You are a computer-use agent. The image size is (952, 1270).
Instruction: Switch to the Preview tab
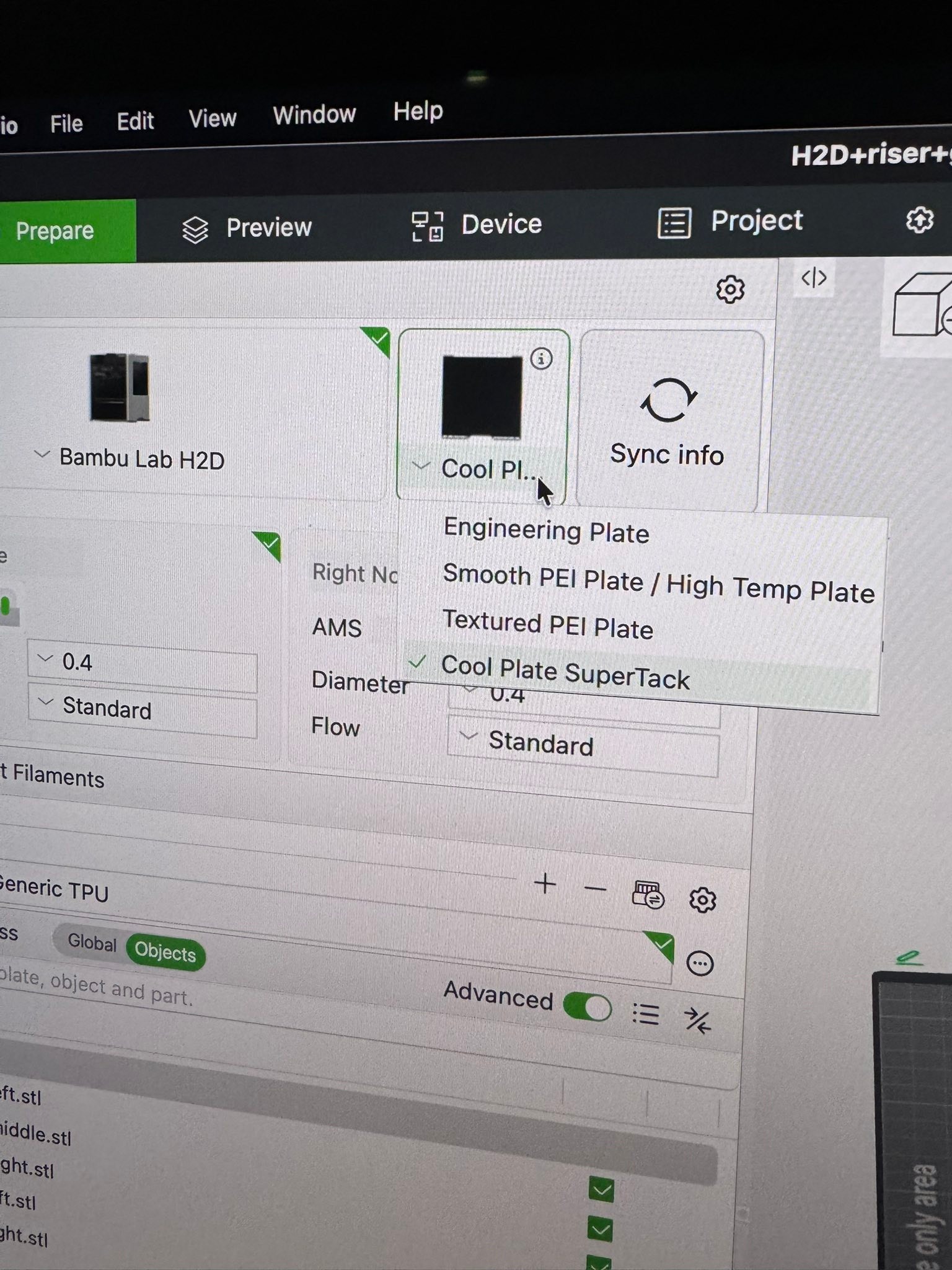pyautogui.click(x=247, y=228)
